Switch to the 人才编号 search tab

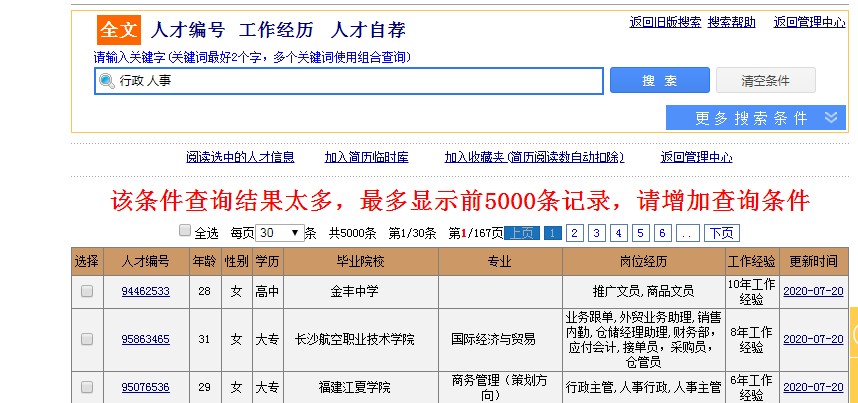click(188, 30)
